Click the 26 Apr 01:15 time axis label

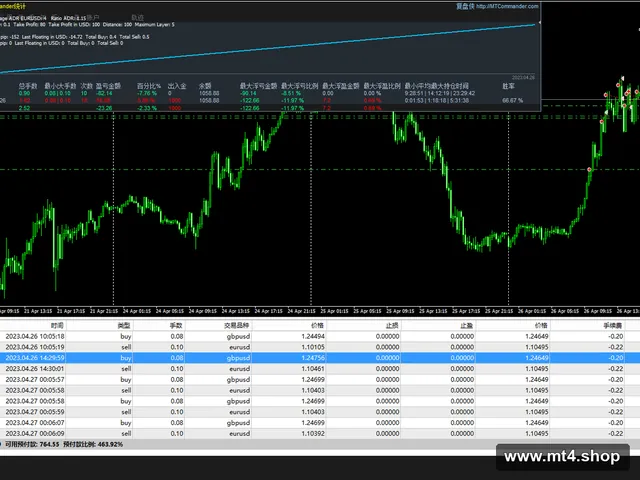click(532, 311)
